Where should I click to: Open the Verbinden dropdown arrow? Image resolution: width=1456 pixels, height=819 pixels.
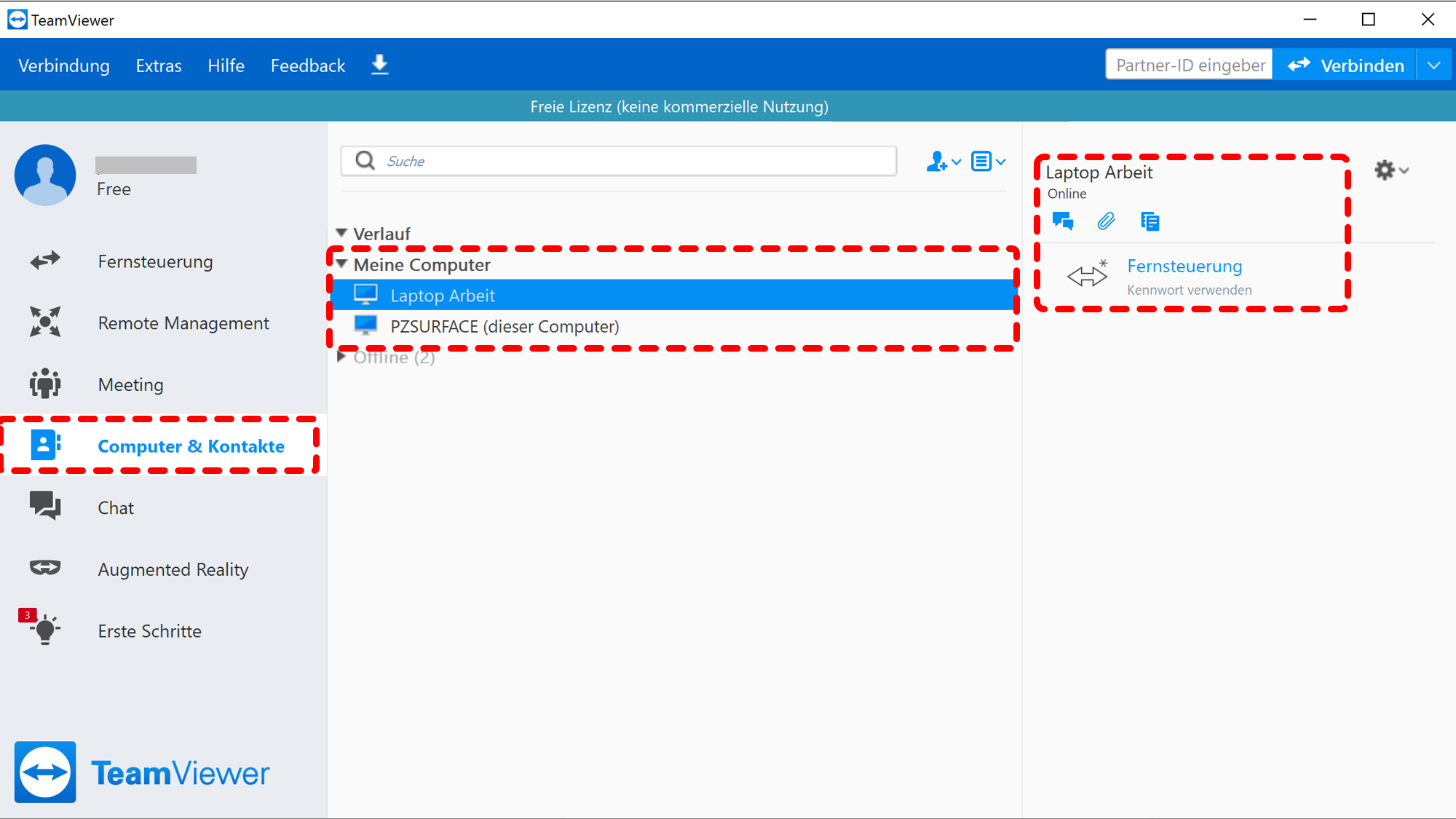click(x=1433, y=65)
